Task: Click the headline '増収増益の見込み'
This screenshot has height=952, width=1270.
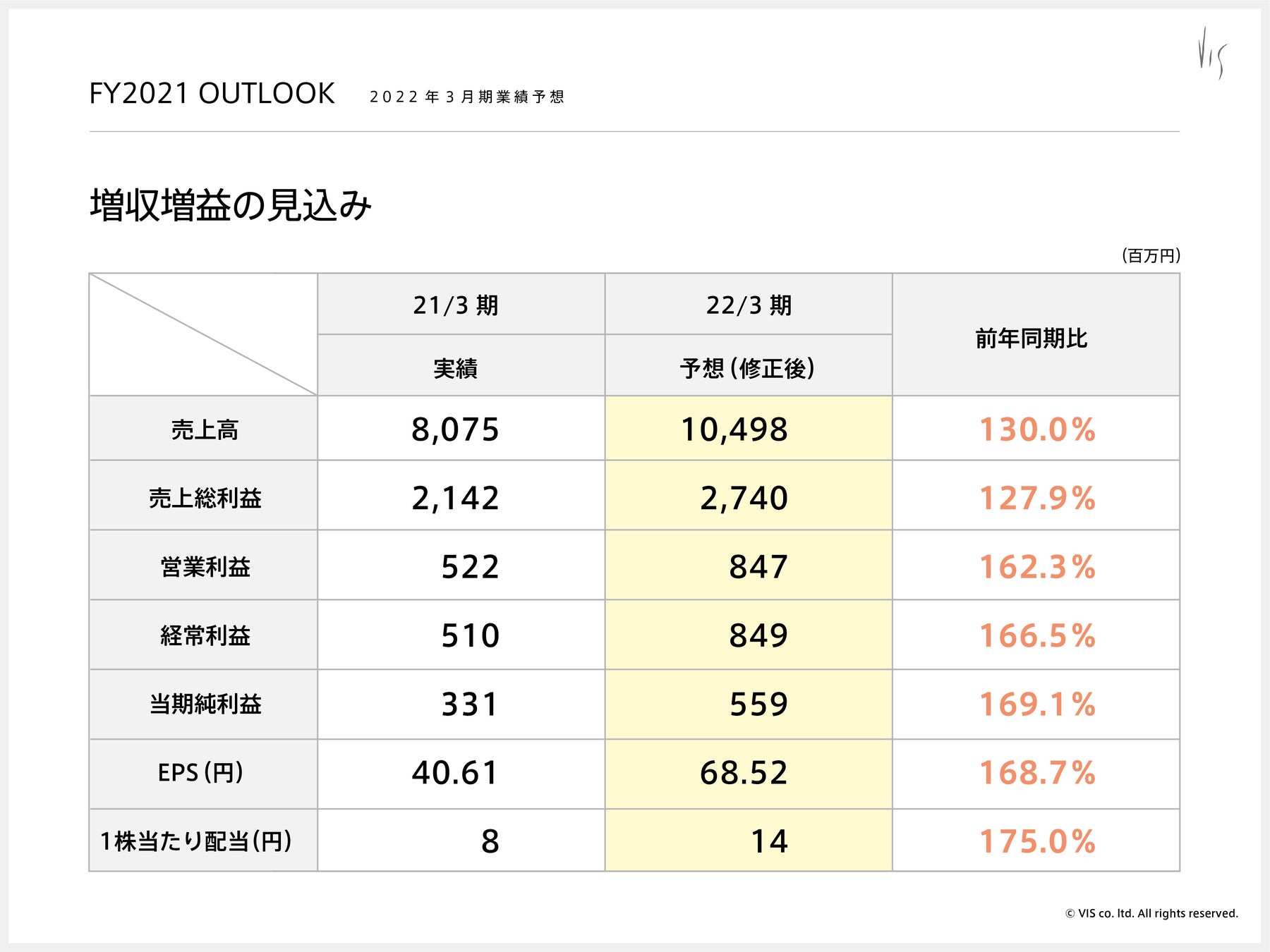Action: pyautogui.click(x=231, y=205)
